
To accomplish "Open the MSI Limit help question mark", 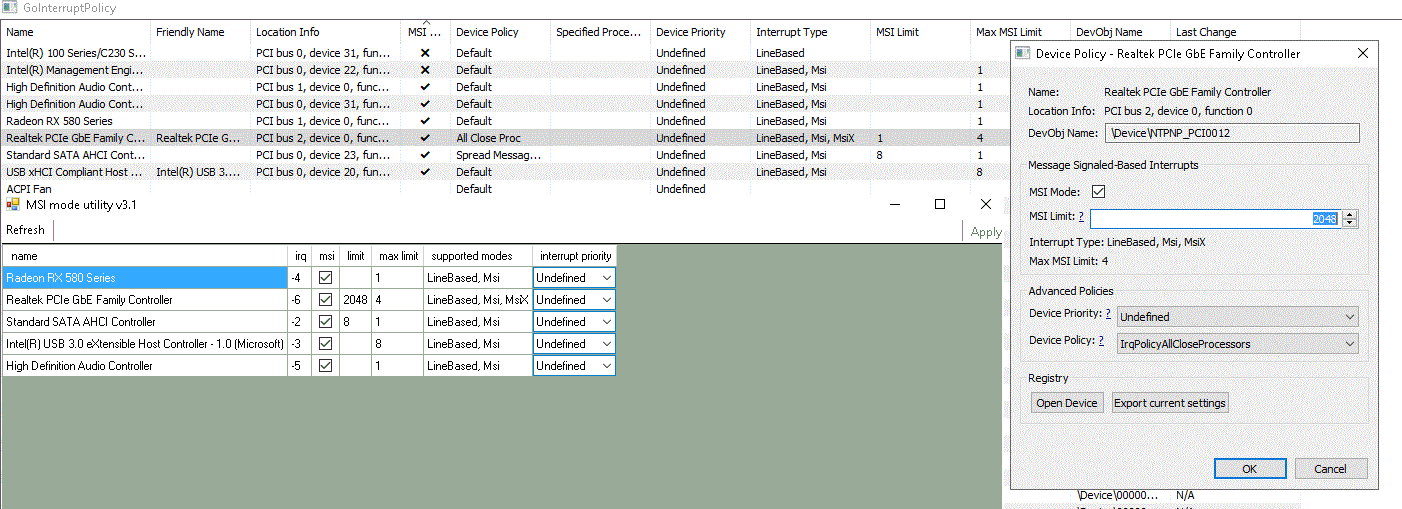I will 1081,217.
